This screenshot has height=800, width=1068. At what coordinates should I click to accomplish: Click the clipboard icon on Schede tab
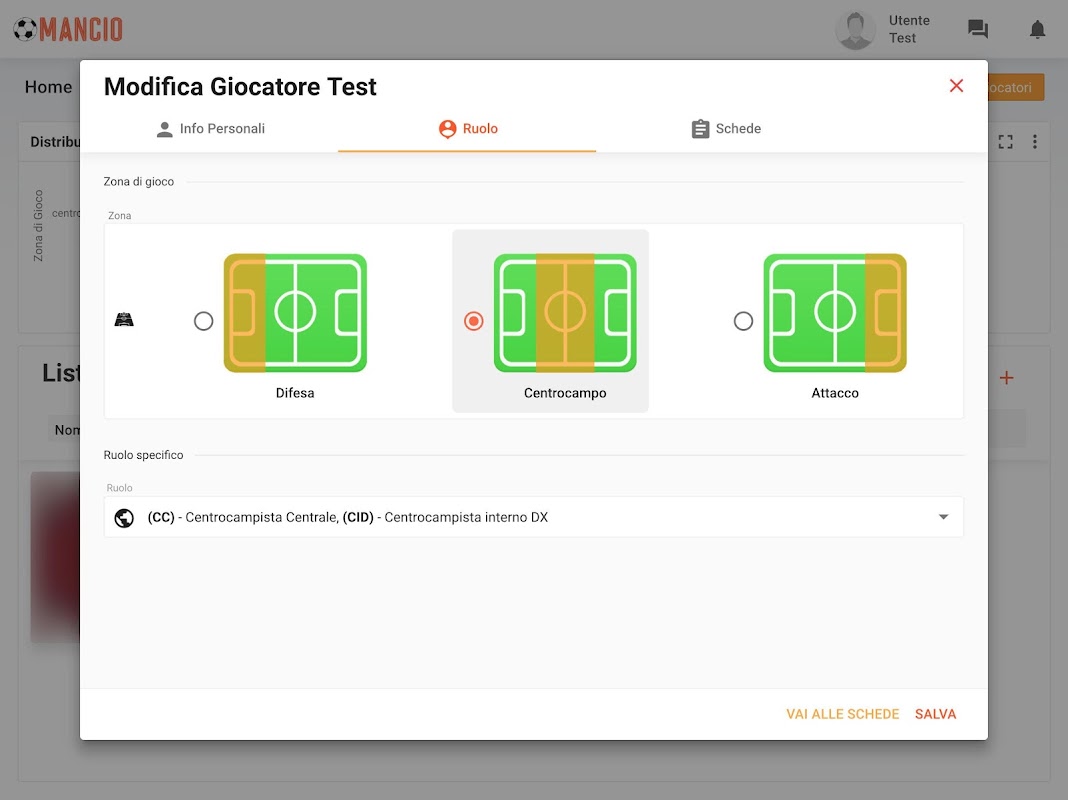(700, 129)
